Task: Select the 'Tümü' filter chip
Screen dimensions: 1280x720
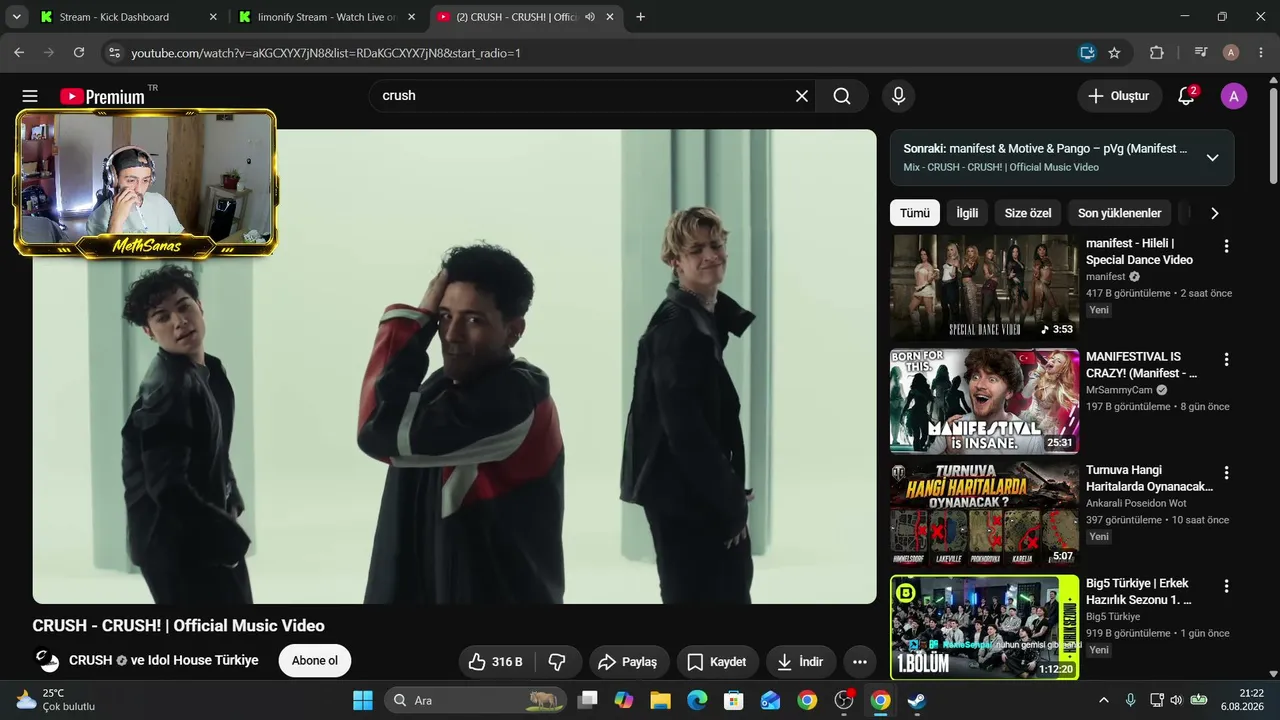Action: pyautogui.click(x=914, y=213)
